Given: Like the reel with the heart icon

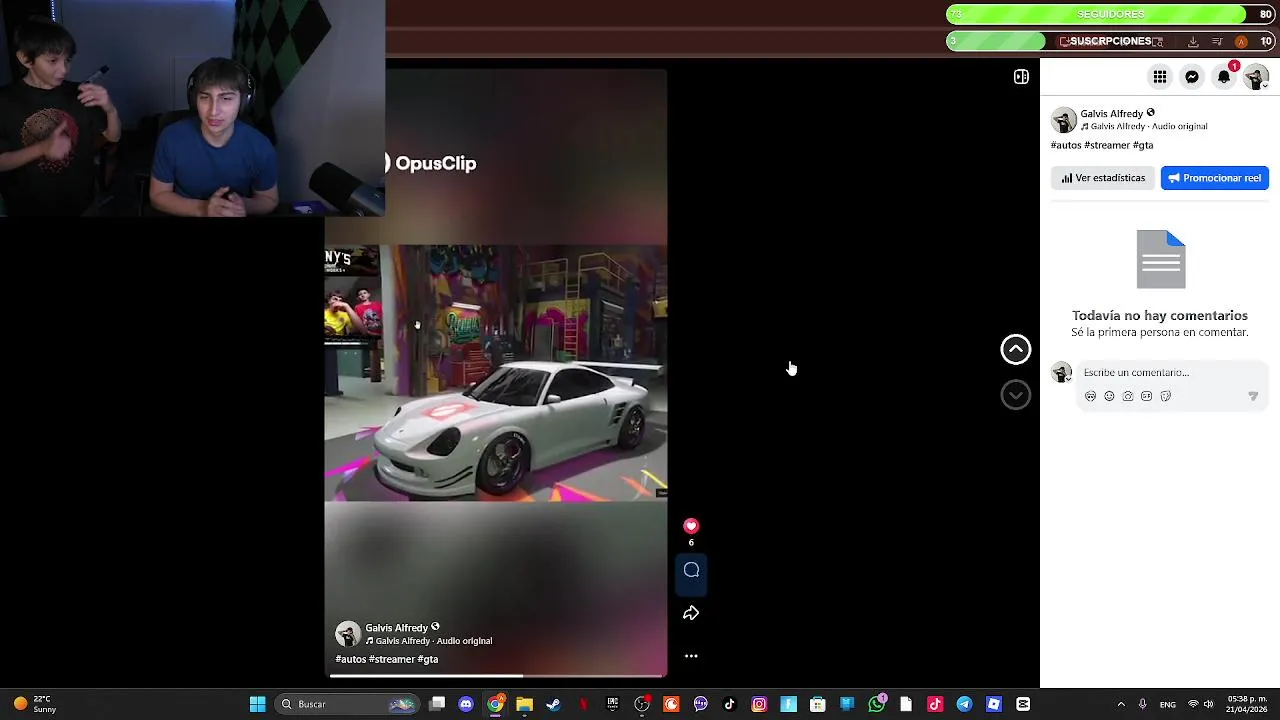Looking at the screenshot, I should [x=691, y=526].
